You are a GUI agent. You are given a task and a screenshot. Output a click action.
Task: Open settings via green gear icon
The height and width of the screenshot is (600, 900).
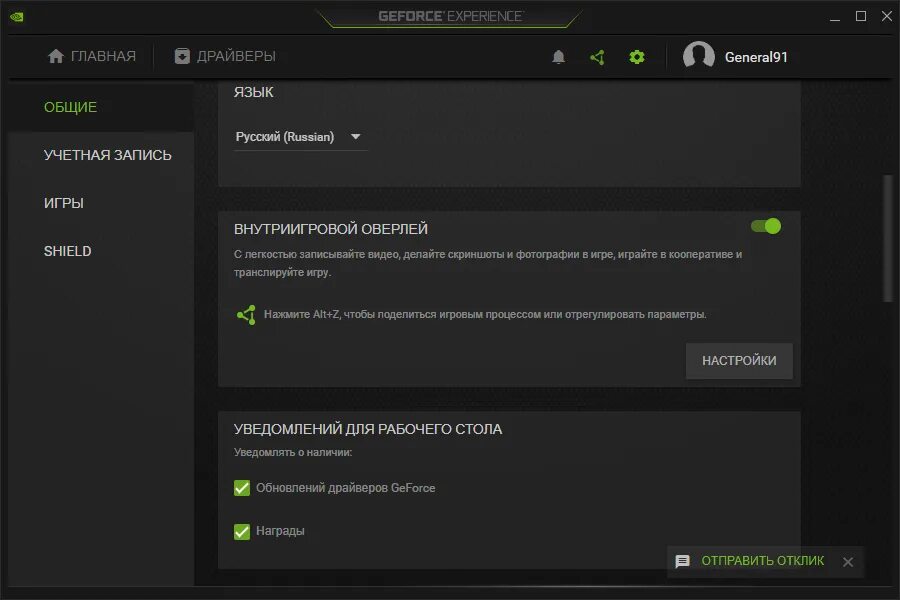pyautogui.click(x=637, y=57)
